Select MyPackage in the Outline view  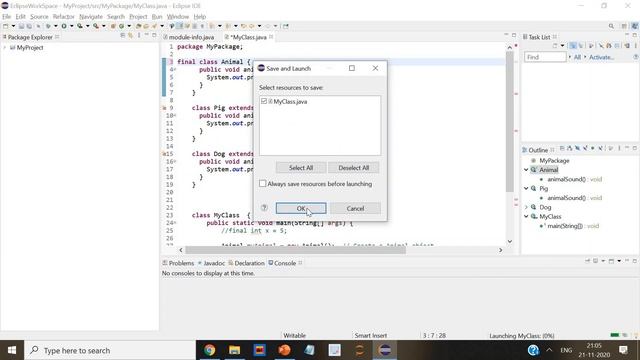click(554, 161)
